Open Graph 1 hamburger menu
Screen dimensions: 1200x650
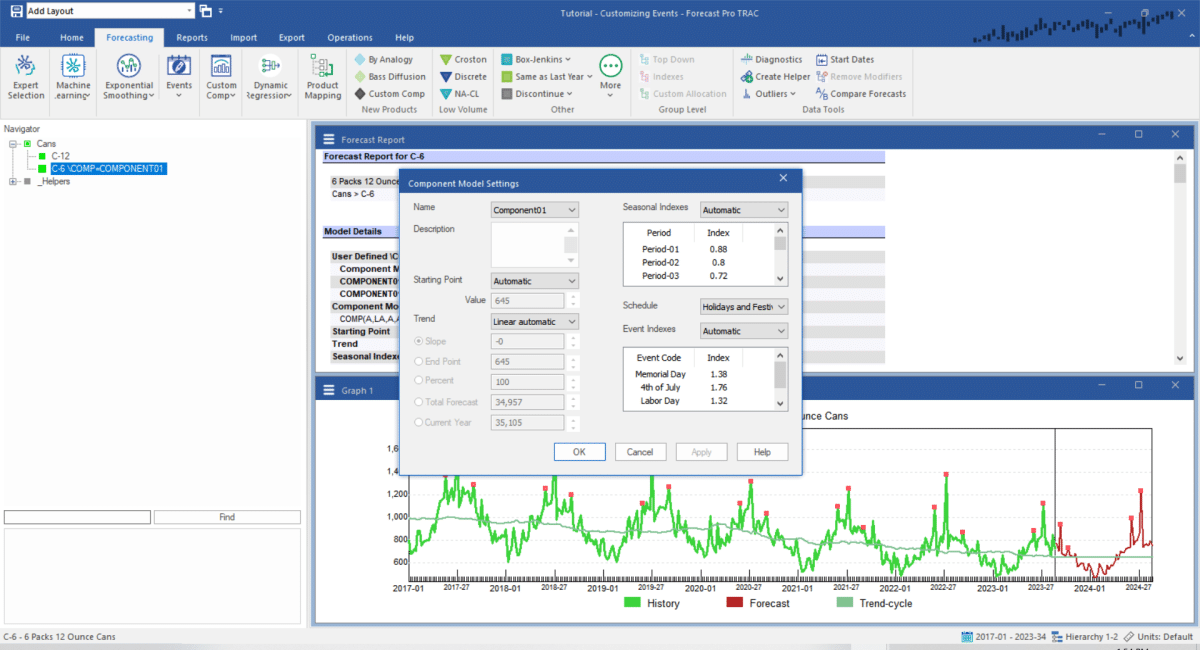point(329,390)
